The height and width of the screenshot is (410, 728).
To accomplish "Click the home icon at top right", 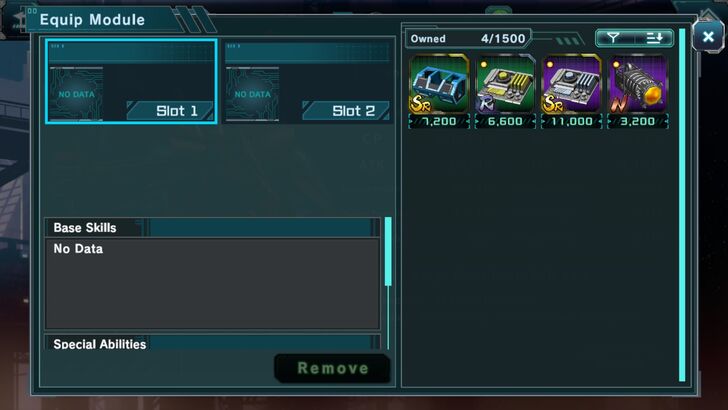I will pyautogui.click(x=709, y=14).
